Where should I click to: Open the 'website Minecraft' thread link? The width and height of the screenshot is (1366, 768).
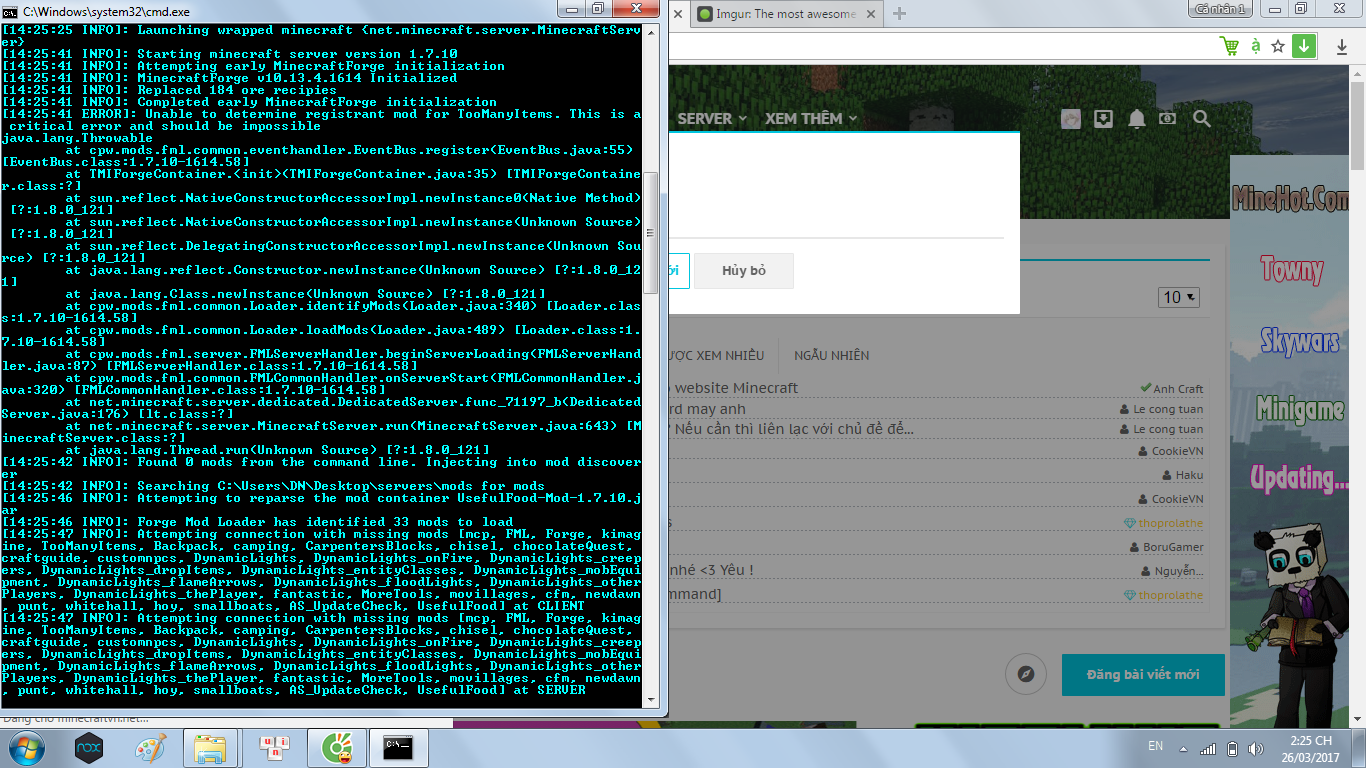click(736, 387)
